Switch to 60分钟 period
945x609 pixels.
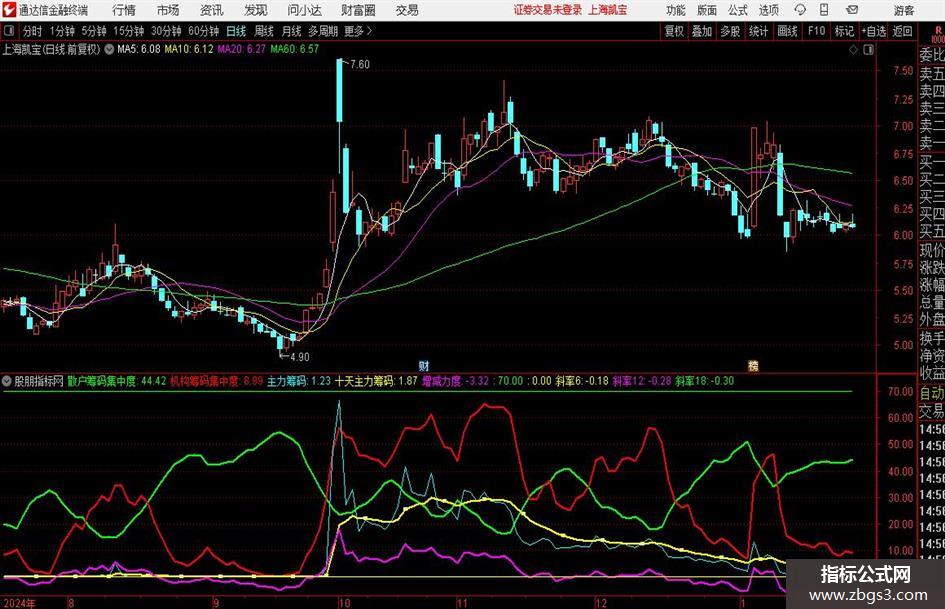coord(204,31)
